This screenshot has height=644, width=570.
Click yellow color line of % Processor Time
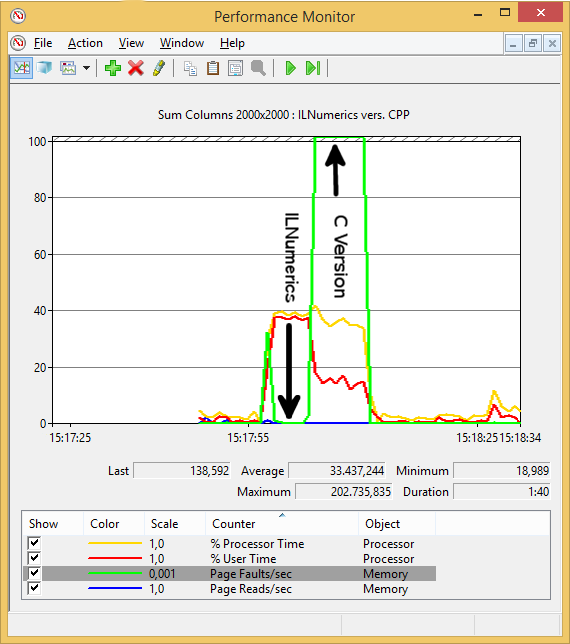[115, 543]
